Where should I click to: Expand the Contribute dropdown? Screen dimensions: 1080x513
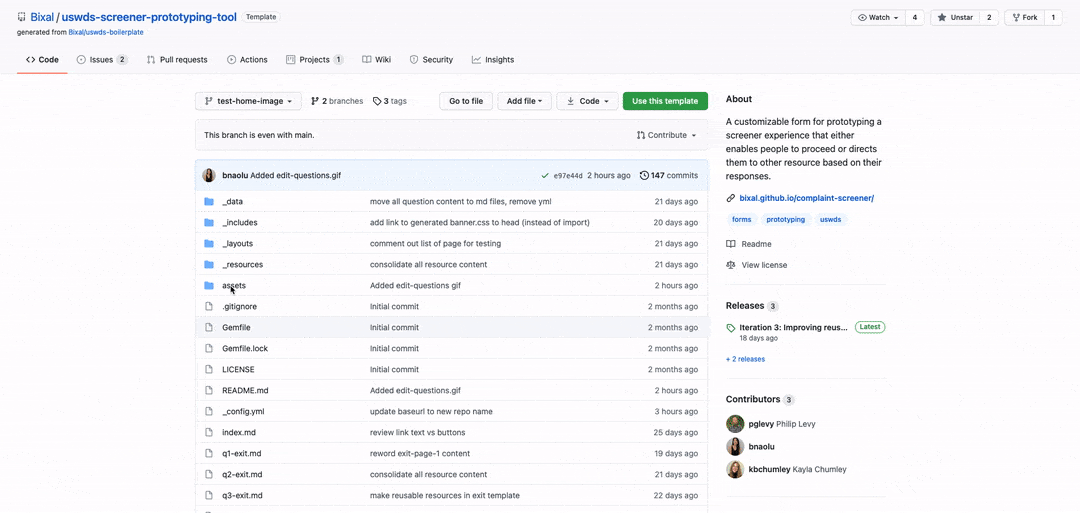click(667, 136)
